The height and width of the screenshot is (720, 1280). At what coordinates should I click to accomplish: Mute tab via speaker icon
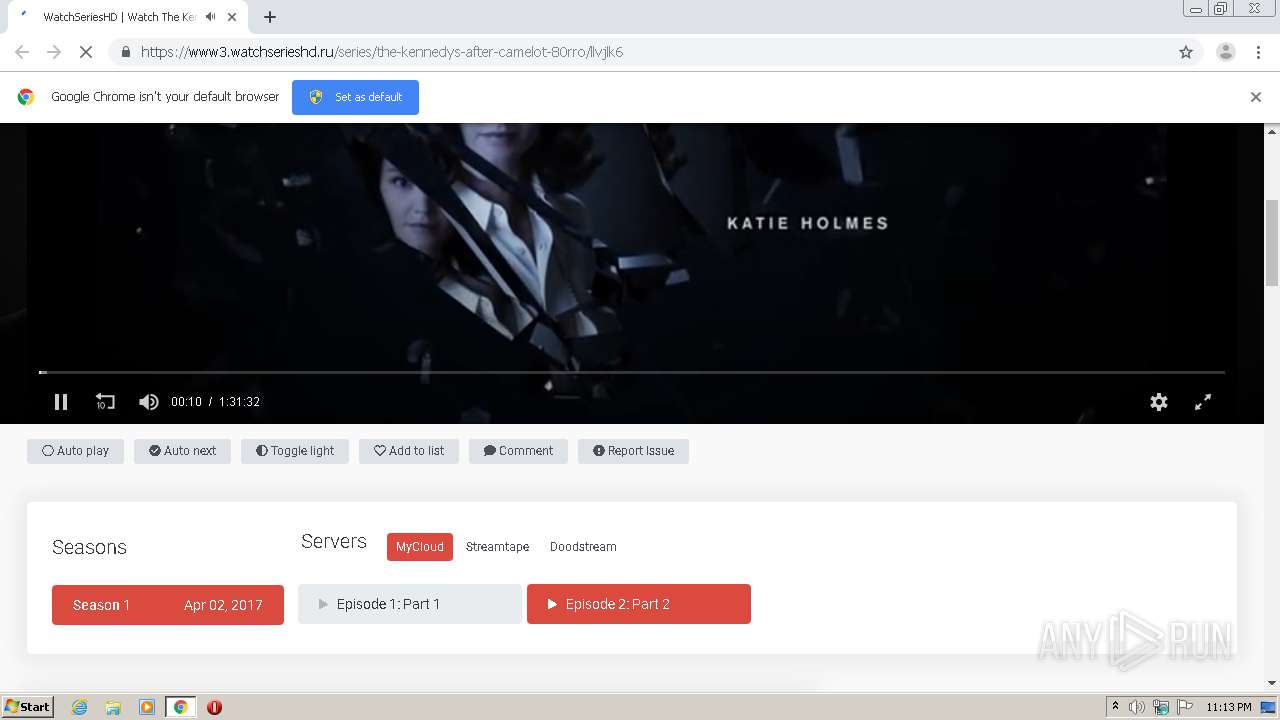[x=210, y=17]
